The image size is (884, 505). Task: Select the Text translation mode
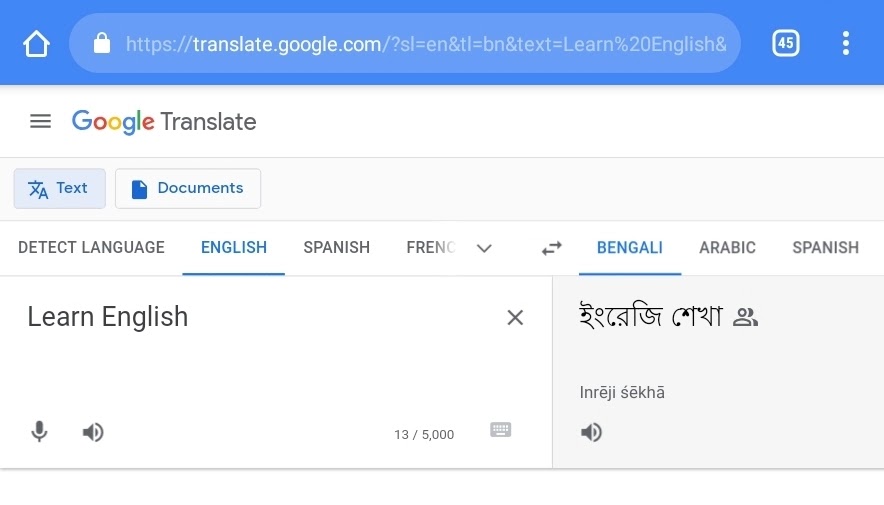coord(59,189)
